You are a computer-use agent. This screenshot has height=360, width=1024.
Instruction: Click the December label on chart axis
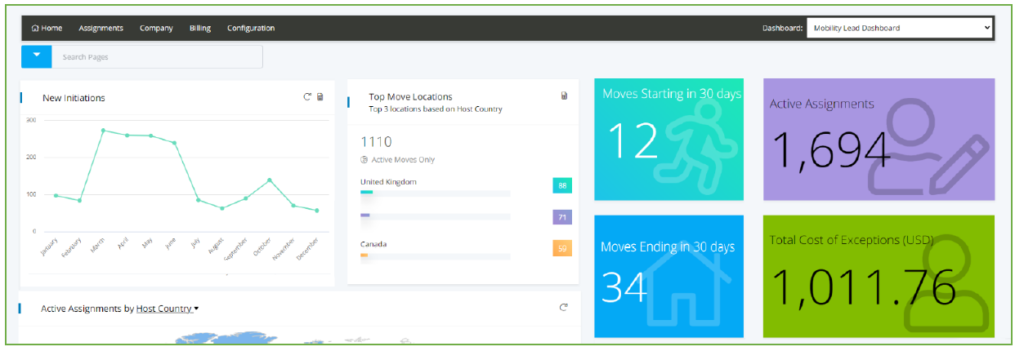(x=309, y=250)
